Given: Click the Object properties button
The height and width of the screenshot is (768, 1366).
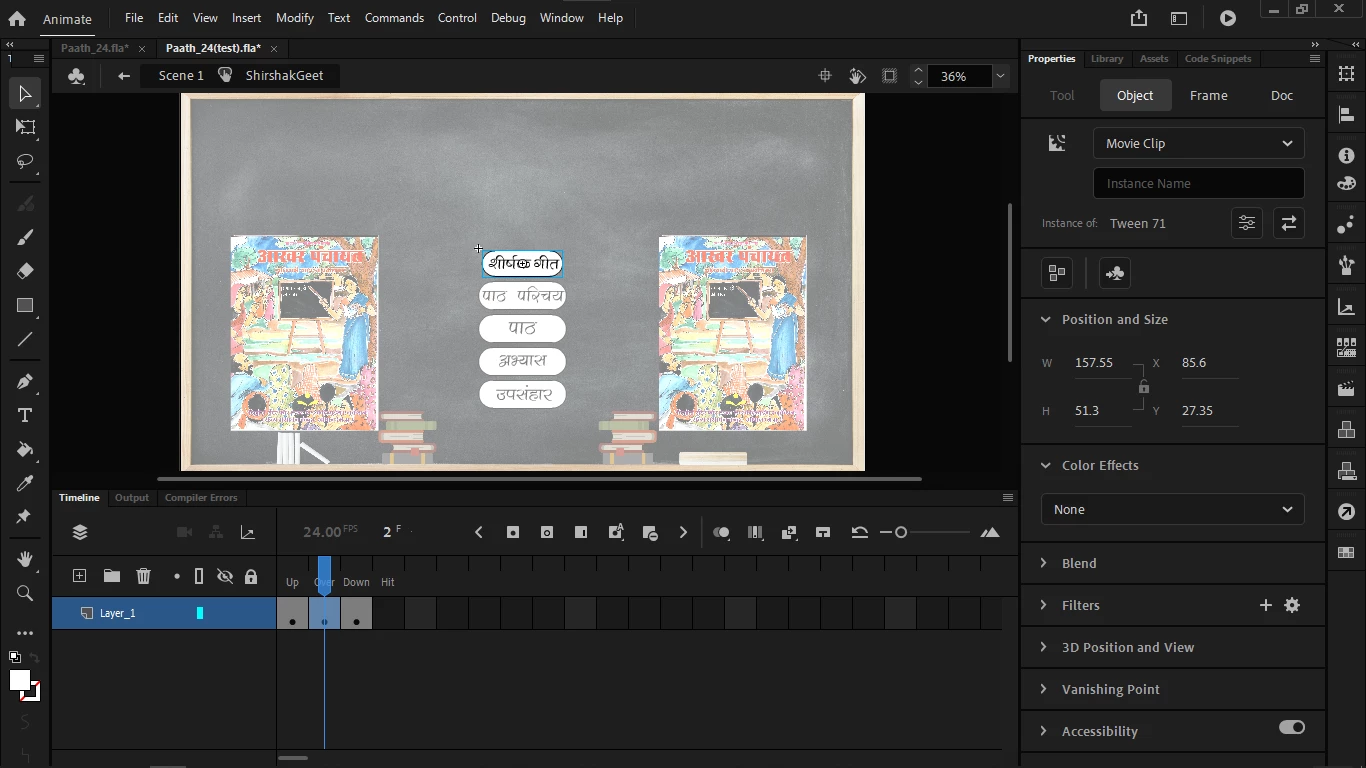Looking at the screenshot, I should coord(1135,95).
